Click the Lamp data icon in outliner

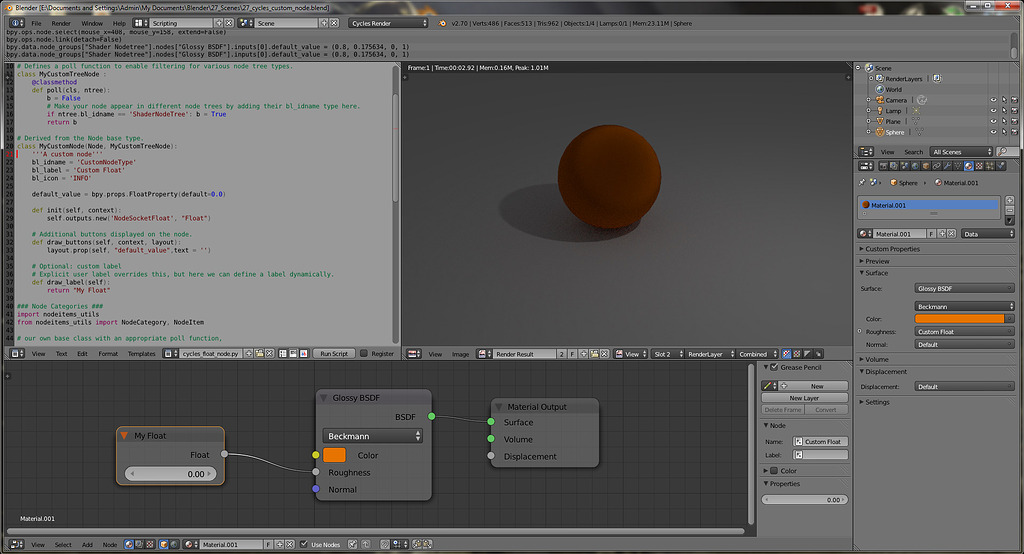click(916, 110)
